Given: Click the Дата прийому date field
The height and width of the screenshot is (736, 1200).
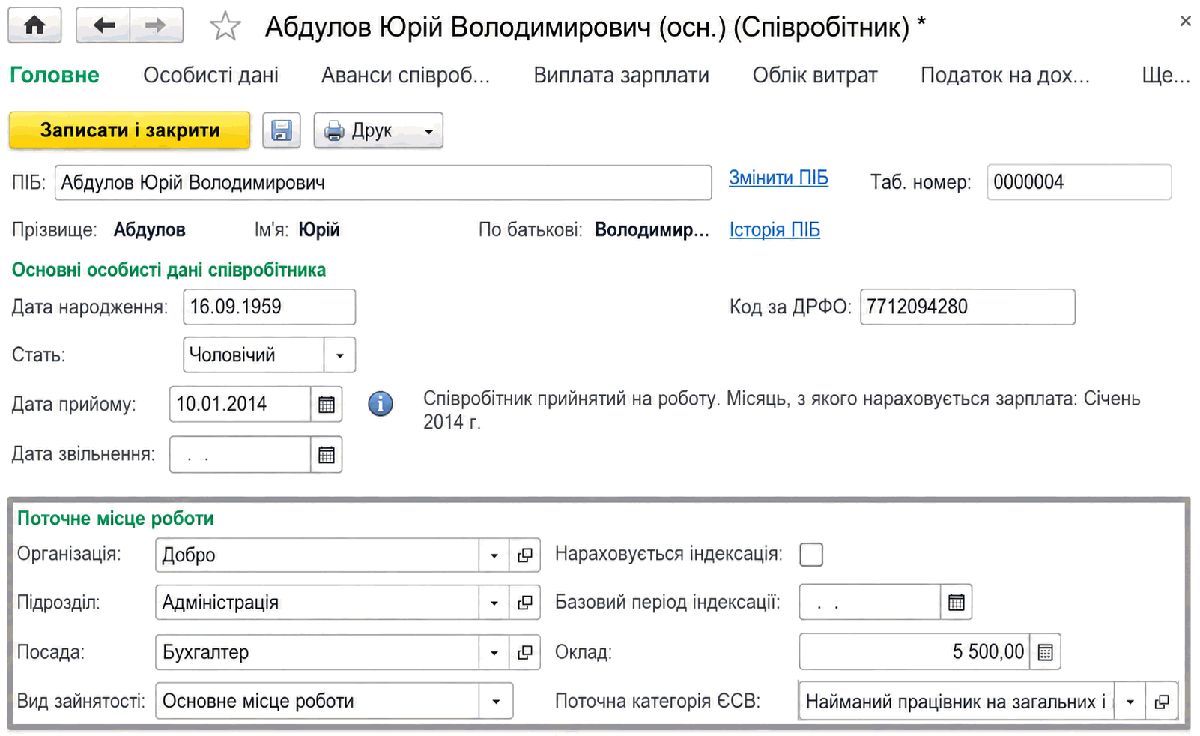Looking at the screenshot, I should click(241, 405).
